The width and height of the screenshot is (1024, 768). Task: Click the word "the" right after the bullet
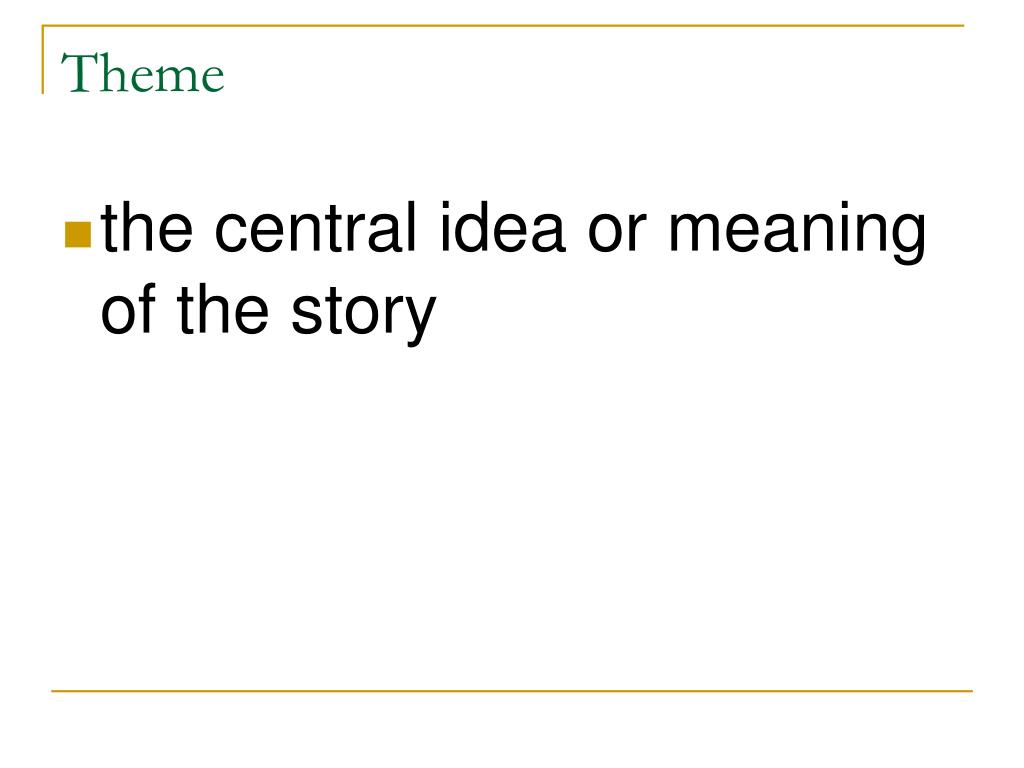(148, 227)
